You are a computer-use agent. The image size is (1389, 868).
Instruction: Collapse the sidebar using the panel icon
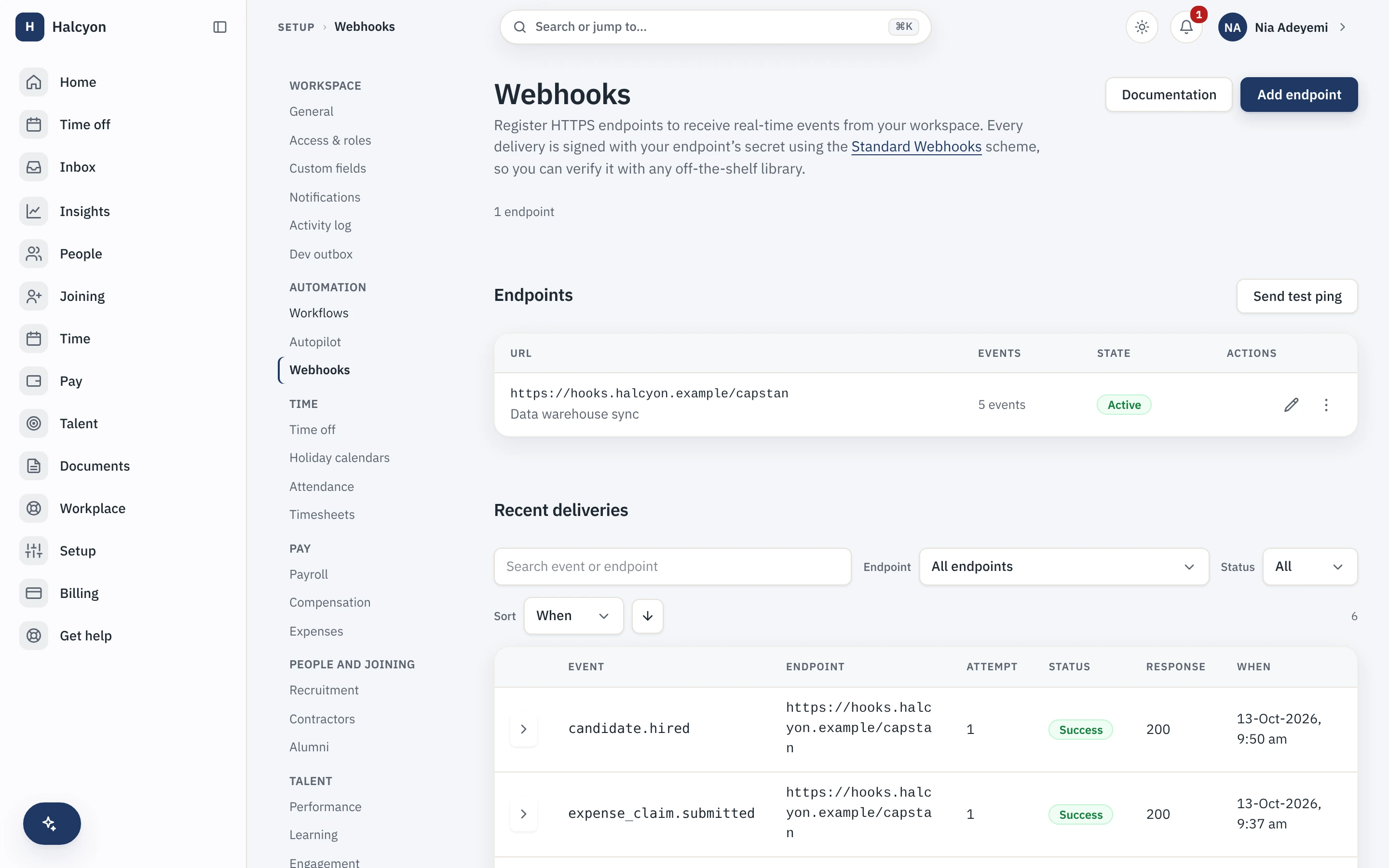(x=220, y=27)
